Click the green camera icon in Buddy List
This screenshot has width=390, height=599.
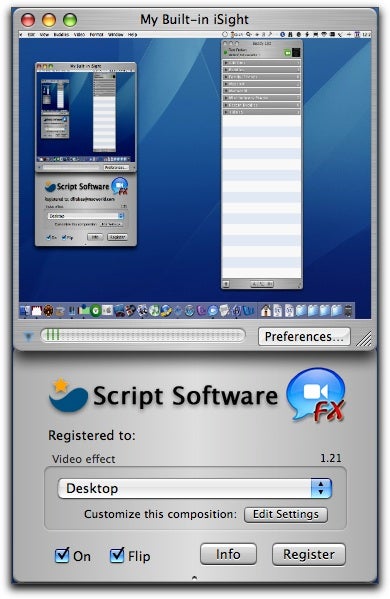(x=288, y=53)
